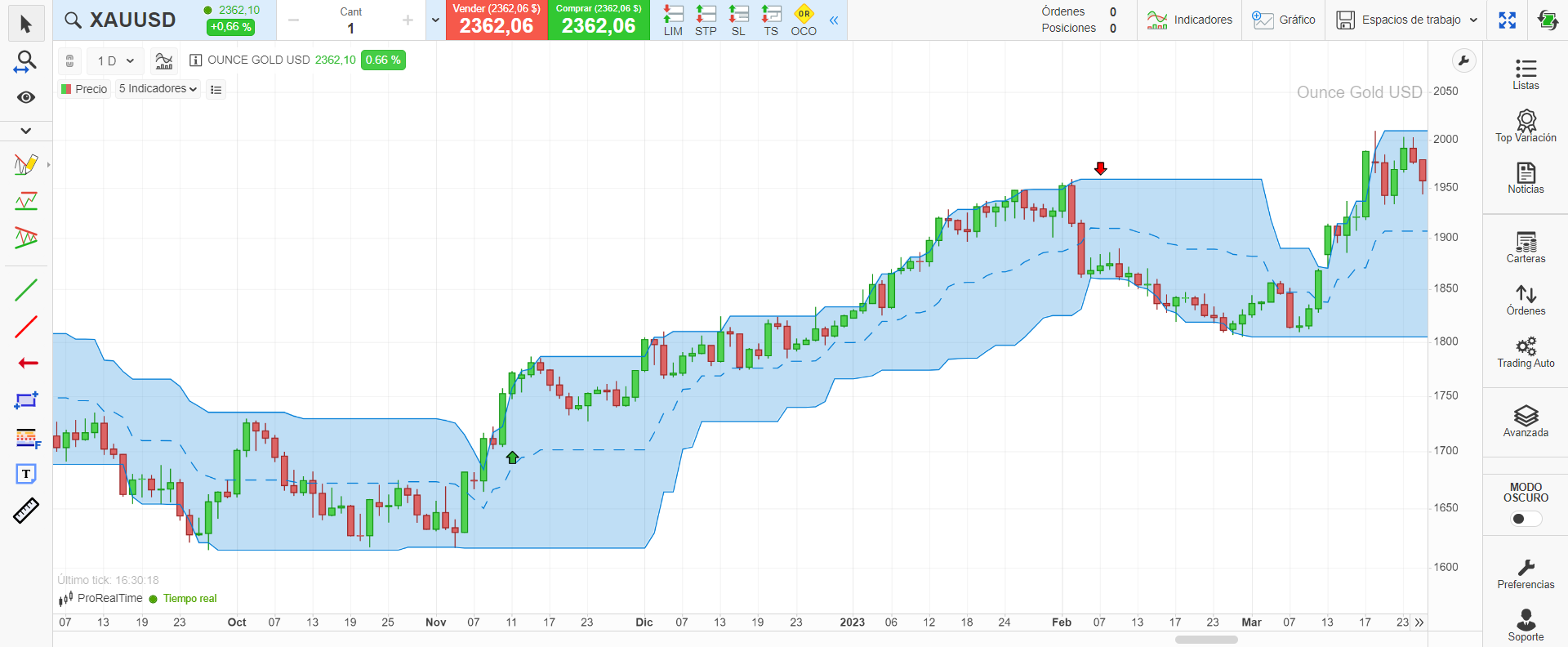The image size is (1568, 647).
Task: Open Trading Auto panel
Action: (x=1526, y=352)
